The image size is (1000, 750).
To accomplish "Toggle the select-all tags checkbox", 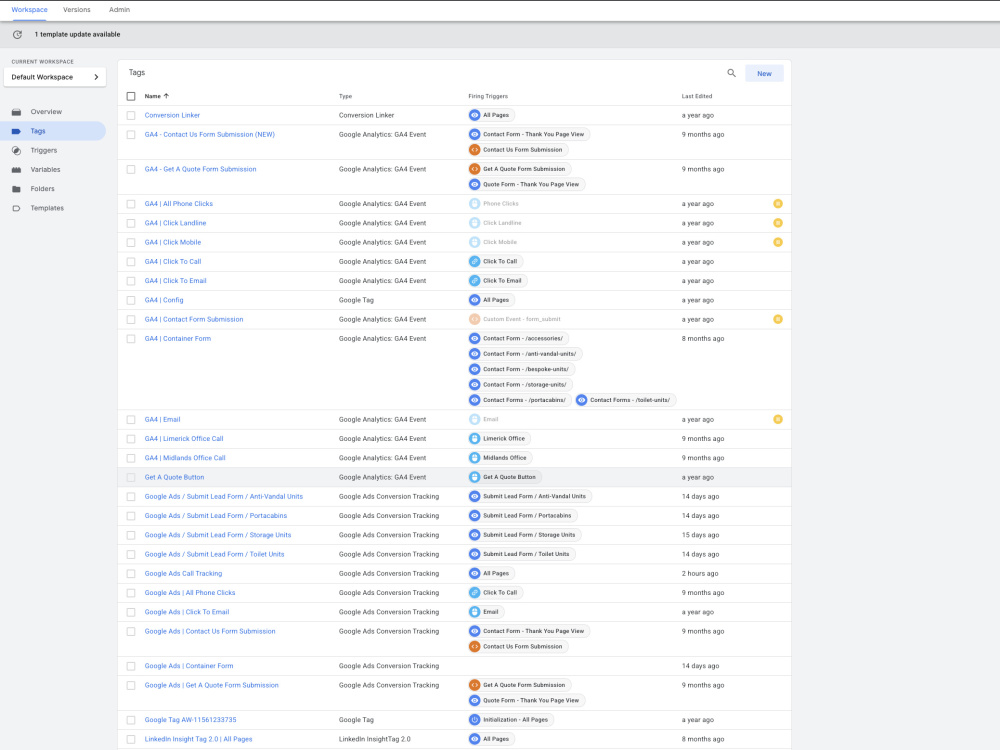I will 131,96.
